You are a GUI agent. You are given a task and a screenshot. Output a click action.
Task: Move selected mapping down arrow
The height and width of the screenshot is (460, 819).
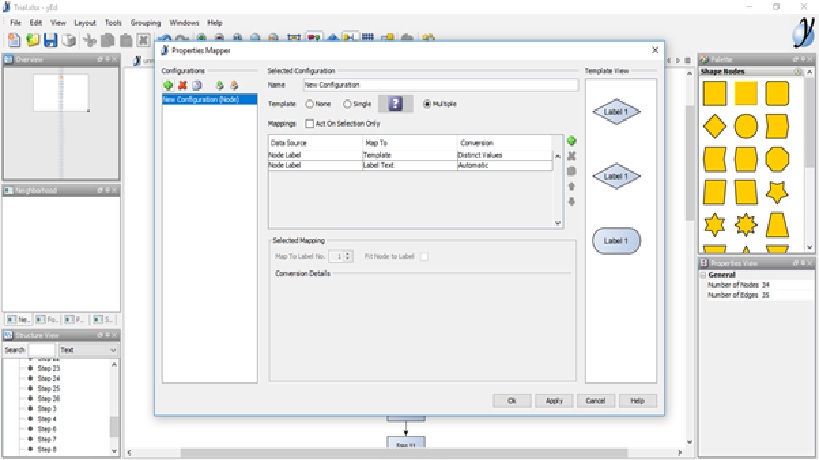(x=571, y=202)
